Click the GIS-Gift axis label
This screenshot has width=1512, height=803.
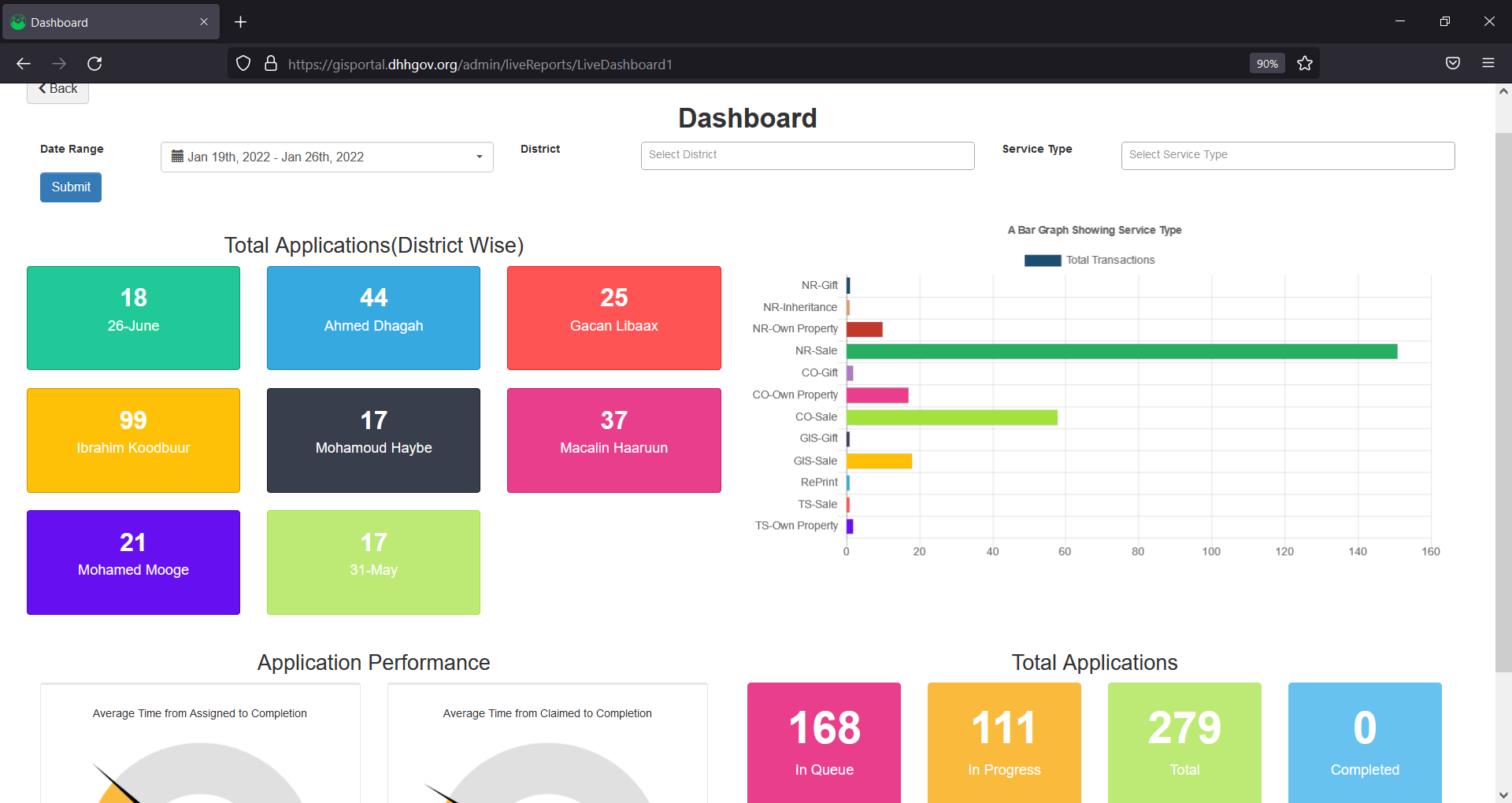819,438
